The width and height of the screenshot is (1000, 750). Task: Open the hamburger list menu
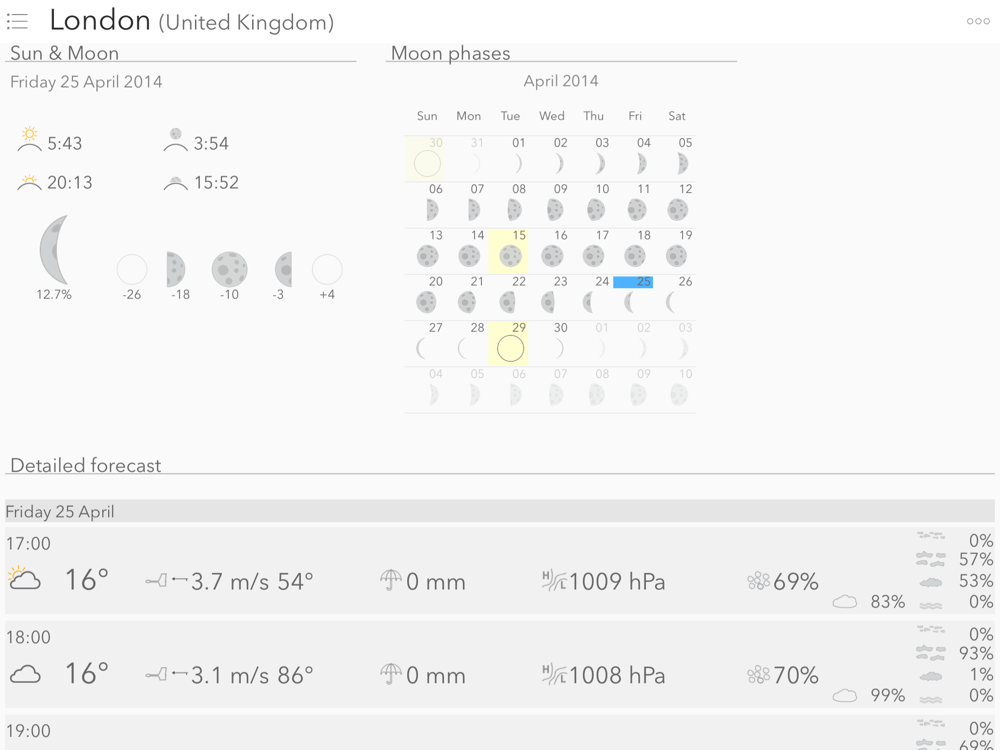tap(17, 20)
